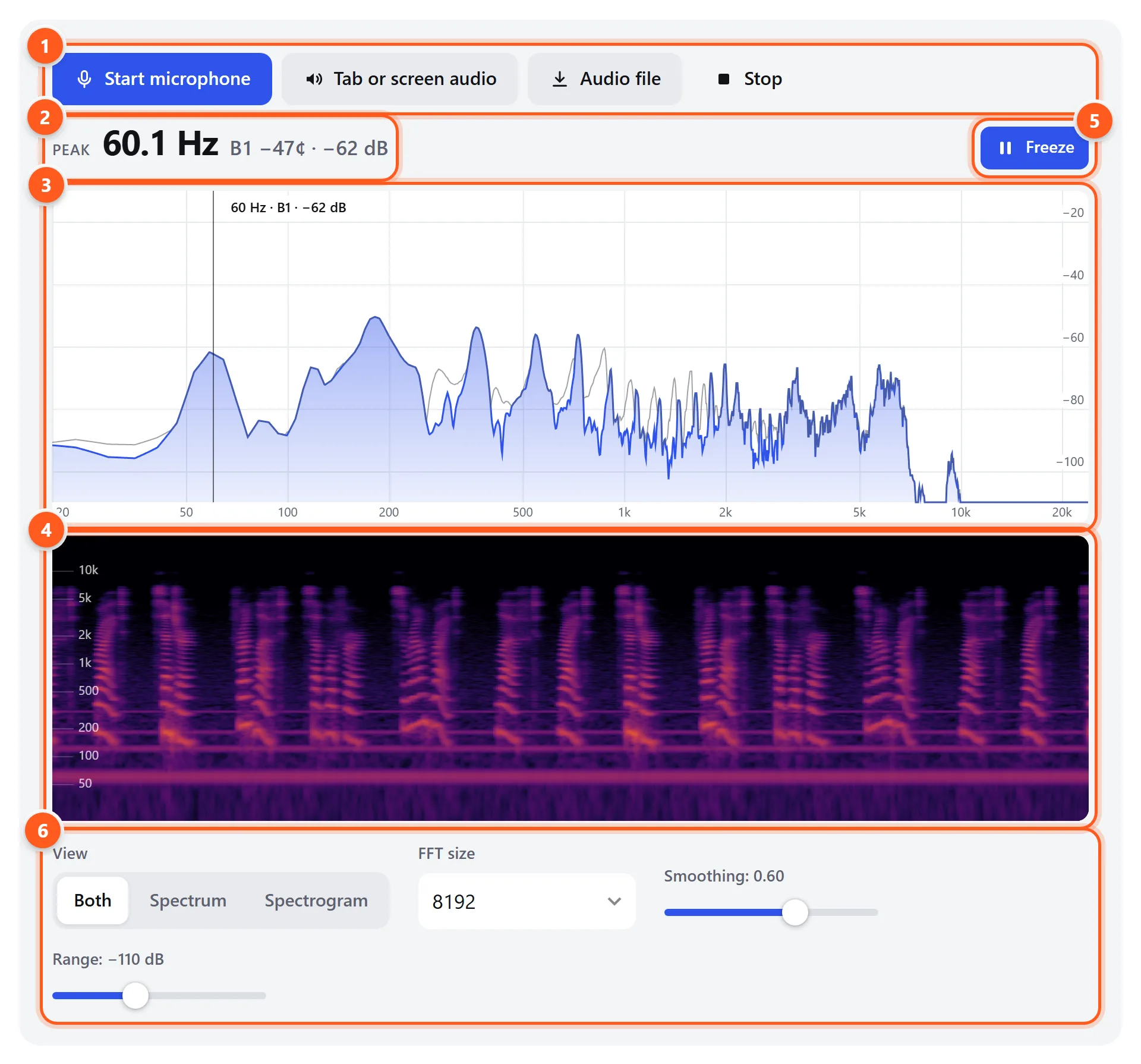
Task: Click the PEAK label
Action: (71, 150)
